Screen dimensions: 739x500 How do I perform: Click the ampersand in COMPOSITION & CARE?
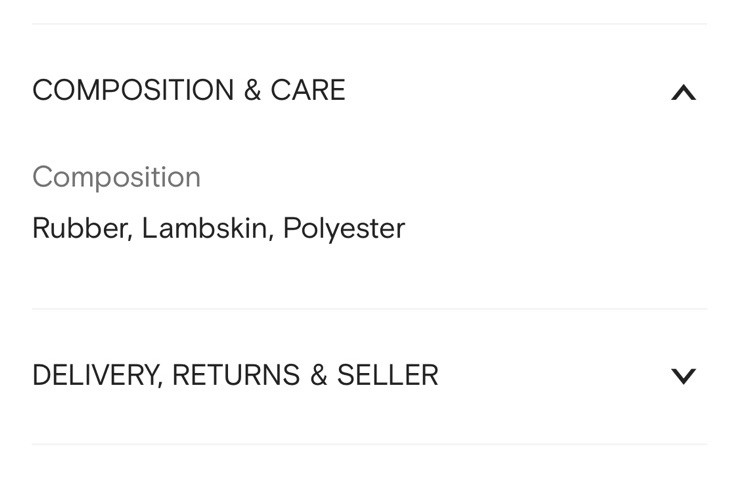pyautogui.click(x=252, y=90)
